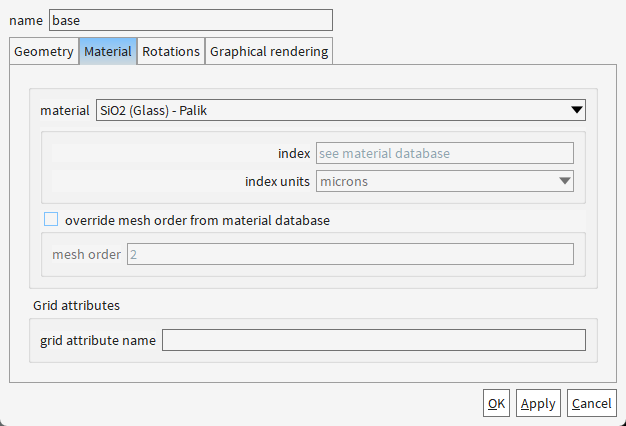
Task: Click the 'mesh order' label
Action: tap(87, 254)
